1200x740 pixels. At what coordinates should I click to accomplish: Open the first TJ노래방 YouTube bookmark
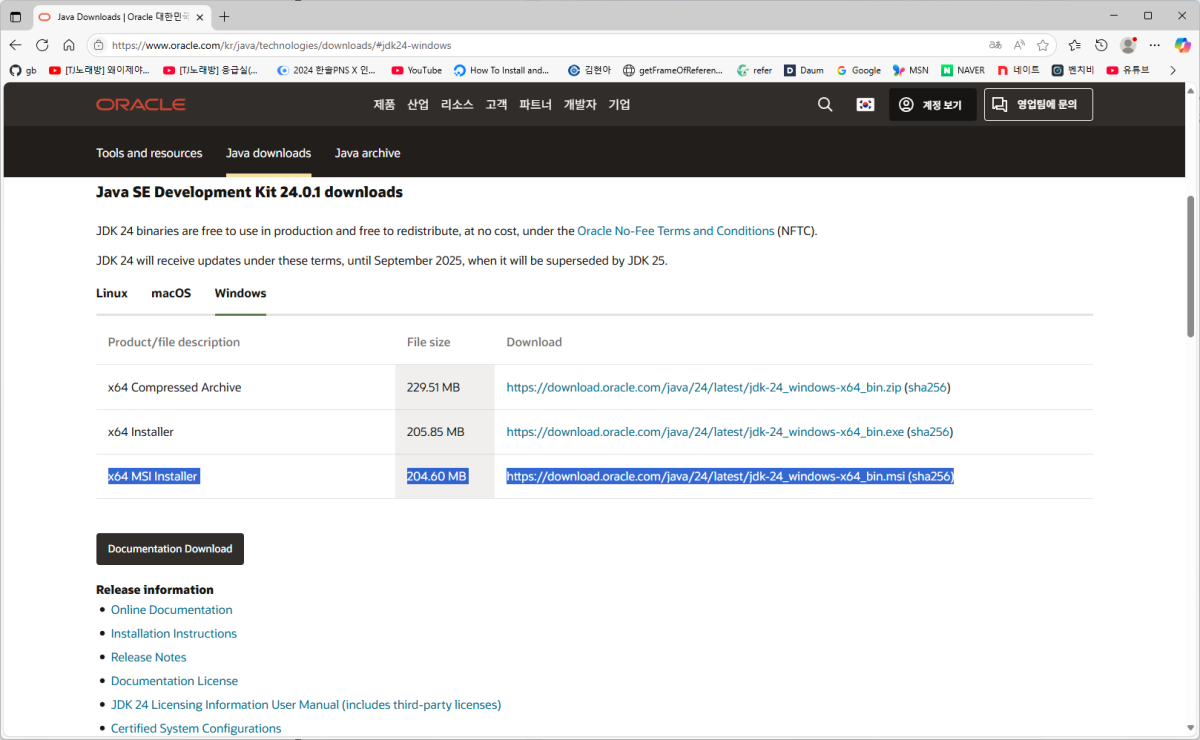(x=99, y=71)
